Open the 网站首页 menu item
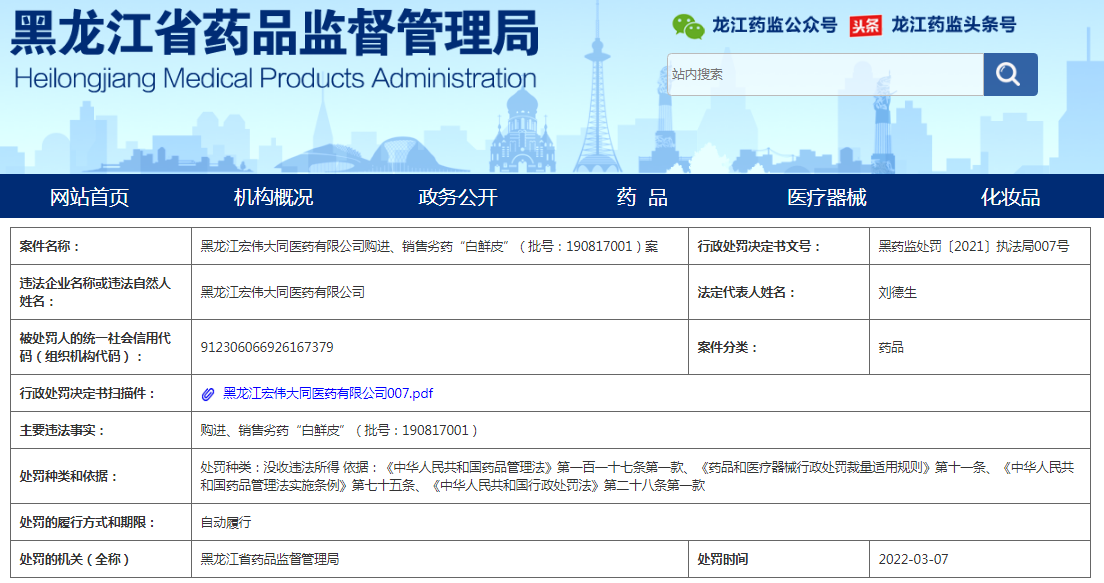Image resolution: width=1104 pixels, height=583 pixels. click(x=89, y=197)
